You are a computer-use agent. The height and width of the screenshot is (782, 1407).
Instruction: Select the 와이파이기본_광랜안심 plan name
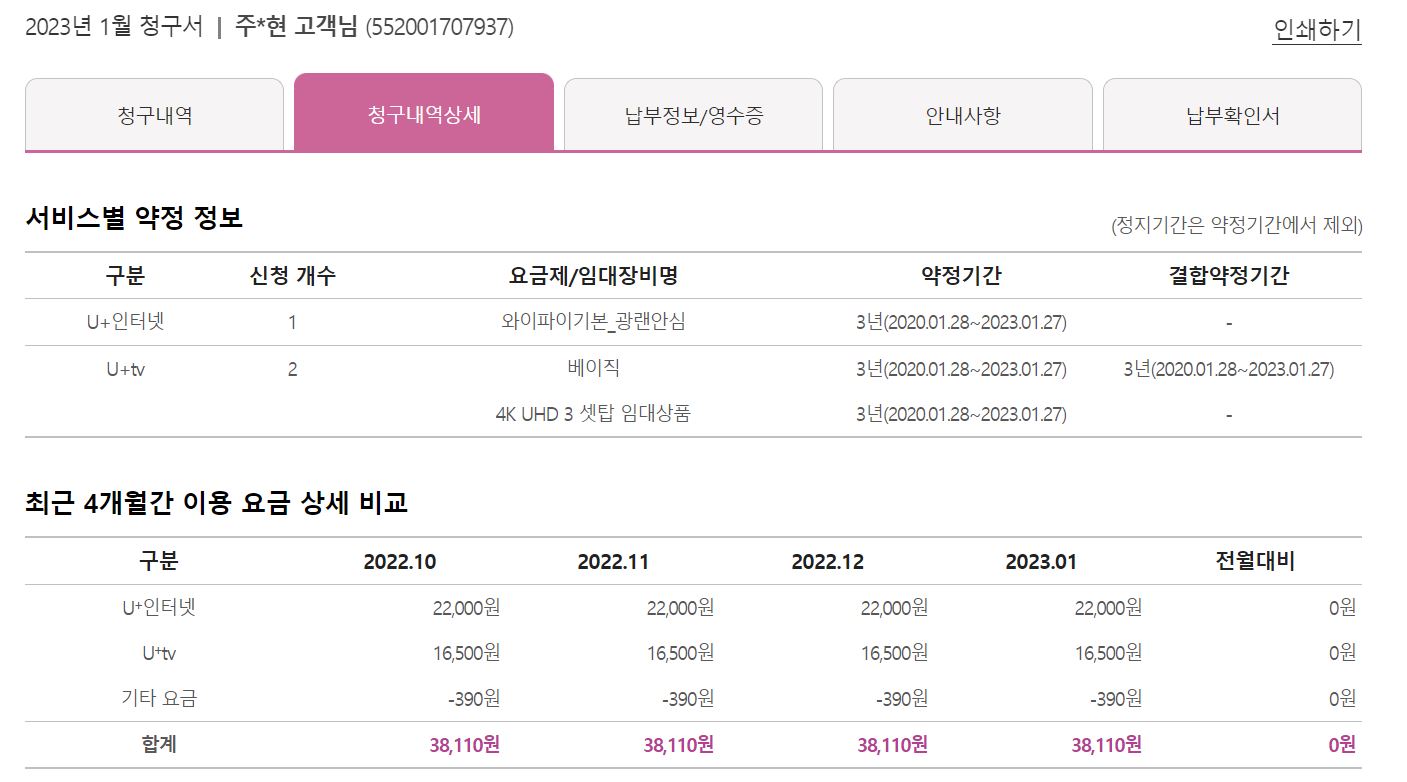click(593, 322)
